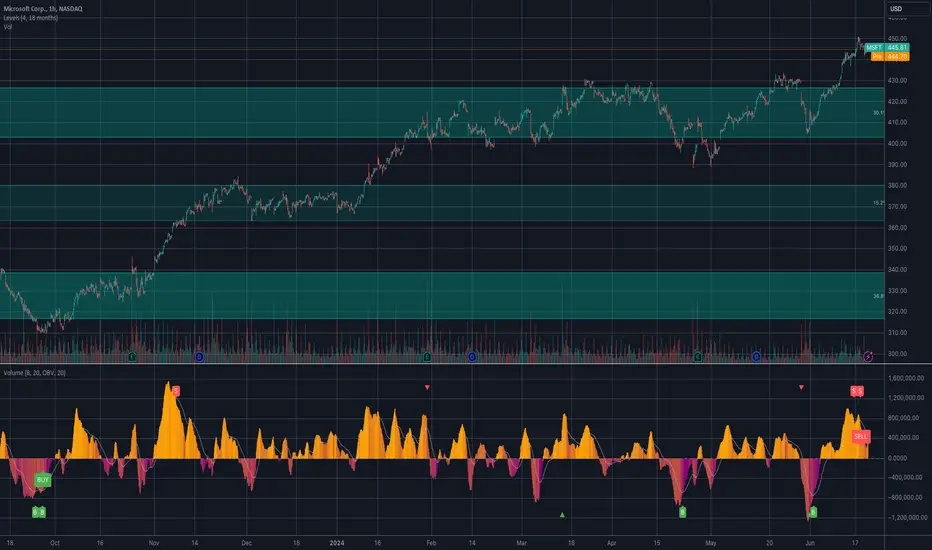
Task: Click the 2024 label on the time axis
Action: pyautogui.click(x=336, y=543)
